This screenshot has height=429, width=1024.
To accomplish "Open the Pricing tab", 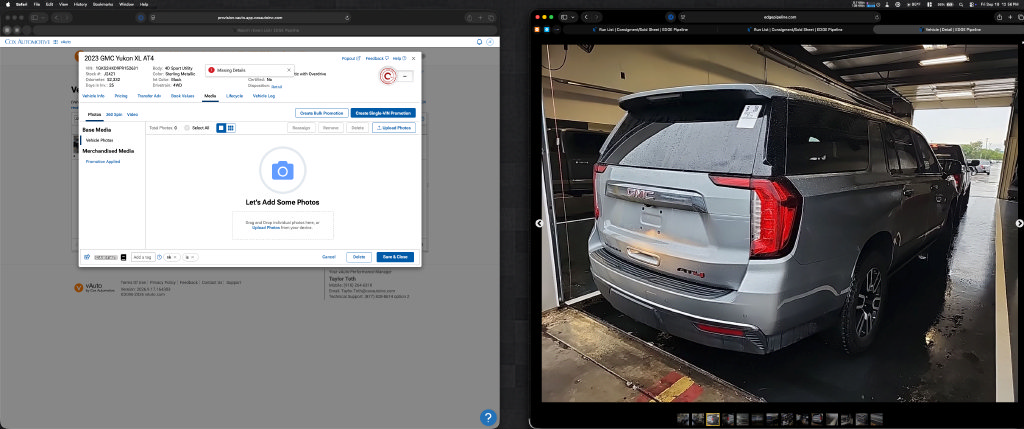I will 121,96.
